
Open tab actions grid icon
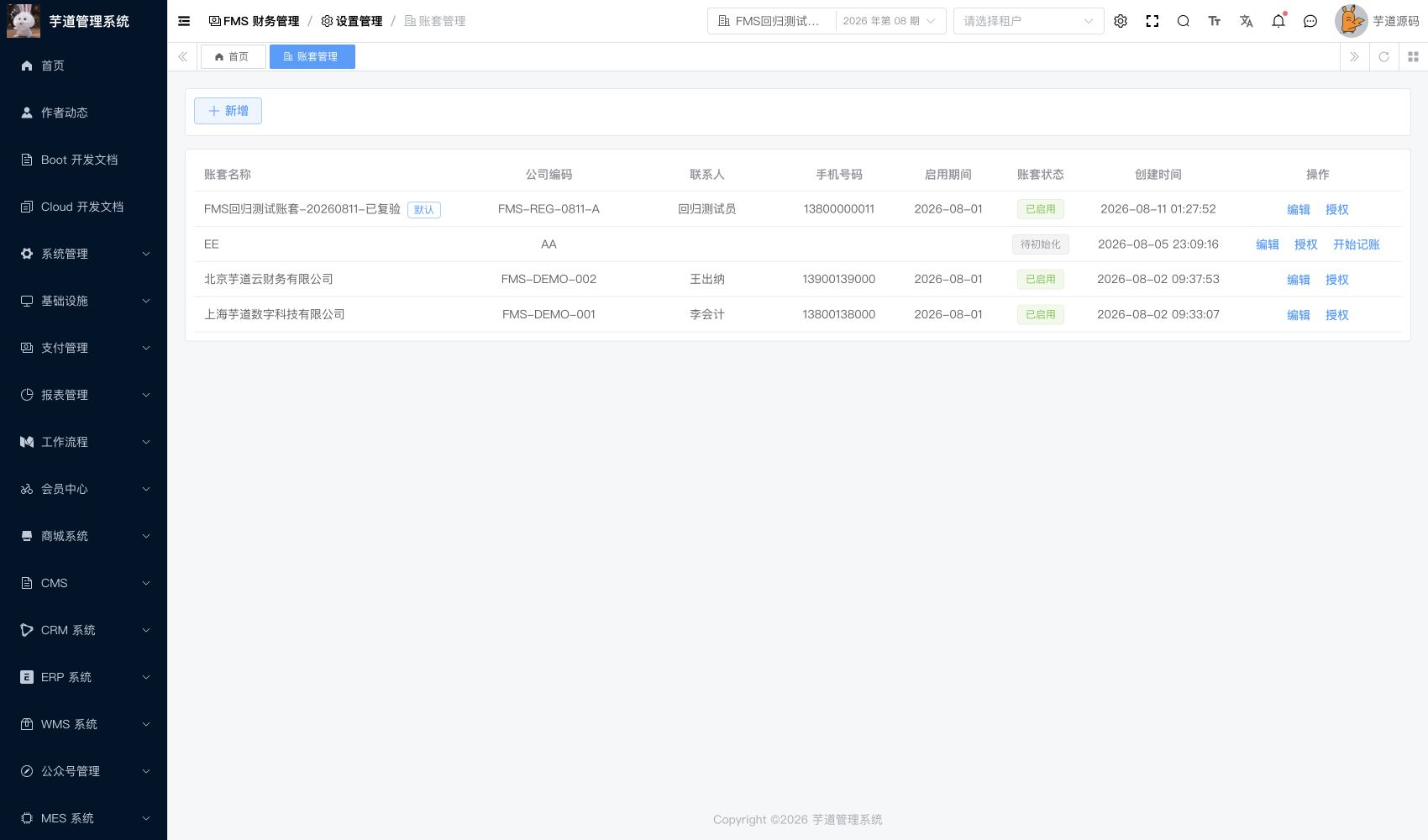tap(1413, 56)
